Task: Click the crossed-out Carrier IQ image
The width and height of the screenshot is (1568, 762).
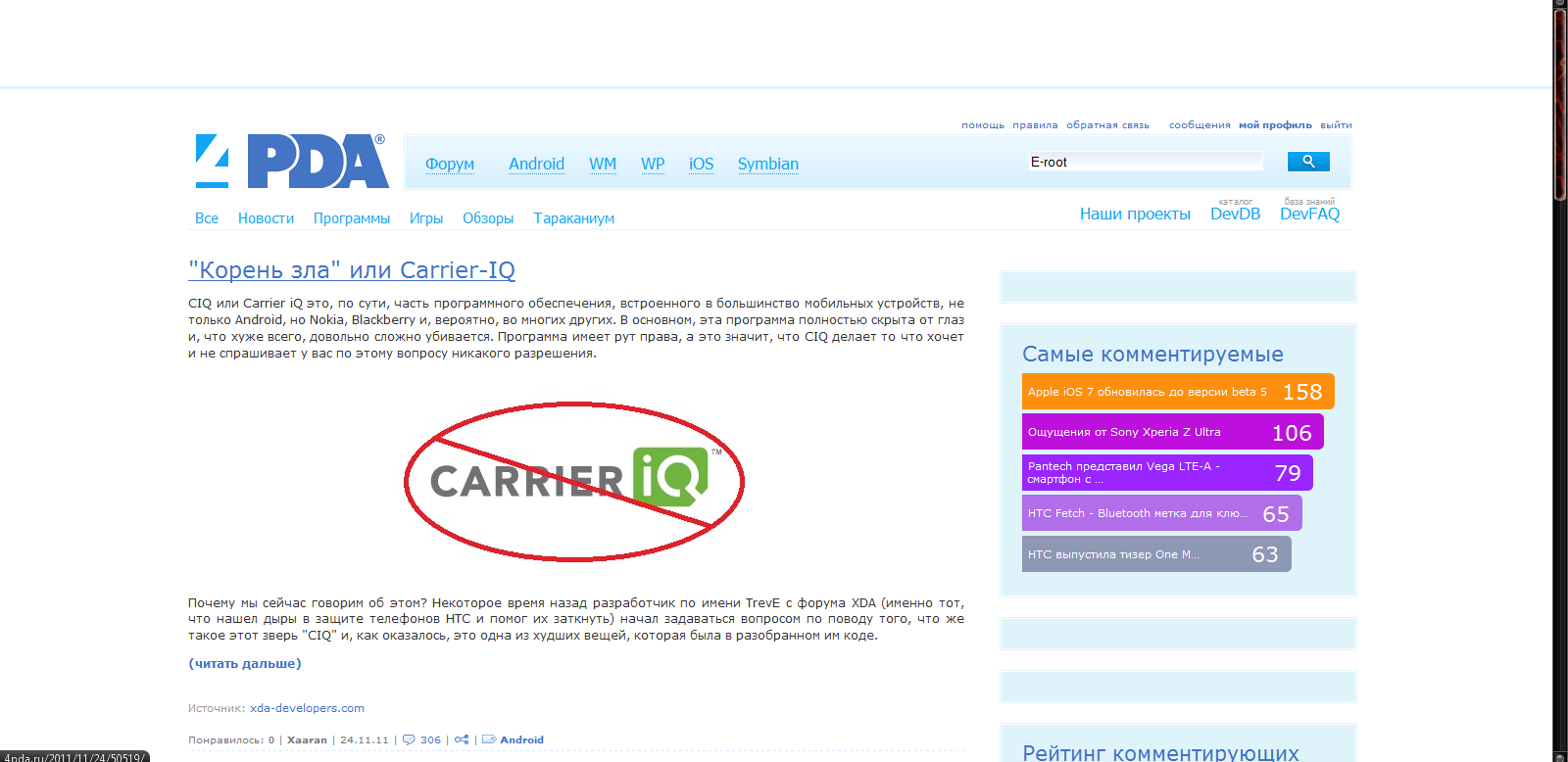Action: 574,481
